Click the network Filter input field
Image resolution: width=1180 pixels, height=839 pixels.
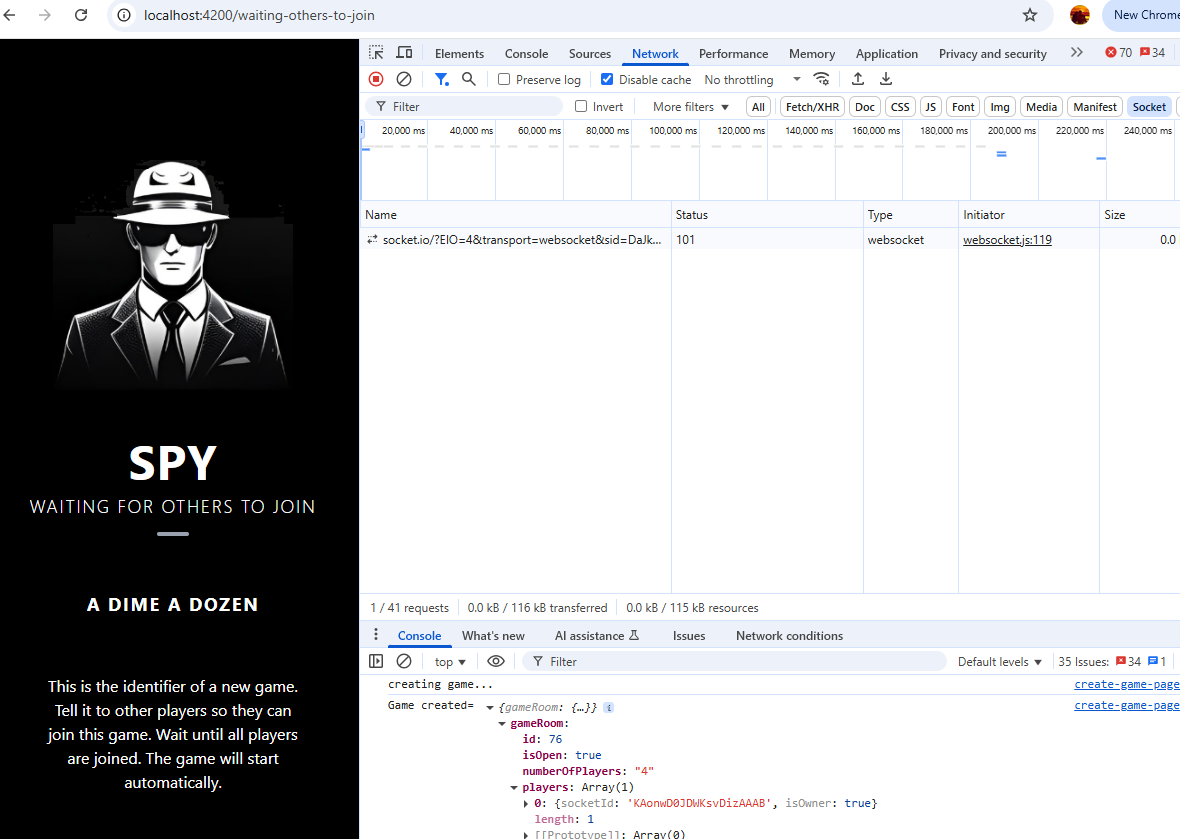coord(464,107)
